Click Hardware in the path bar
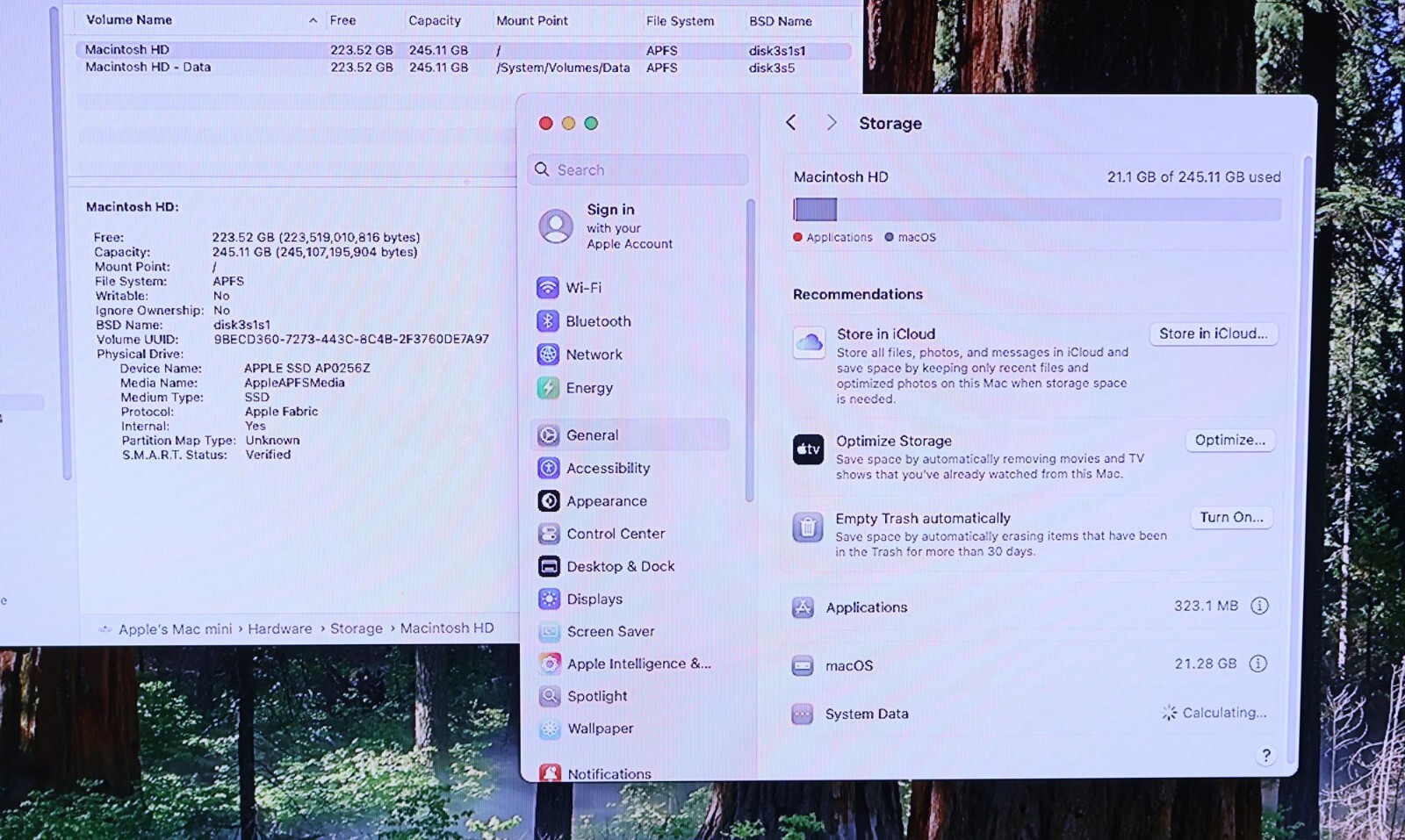This screenshot has height=840, width=1405. click(x=279, y=629)
